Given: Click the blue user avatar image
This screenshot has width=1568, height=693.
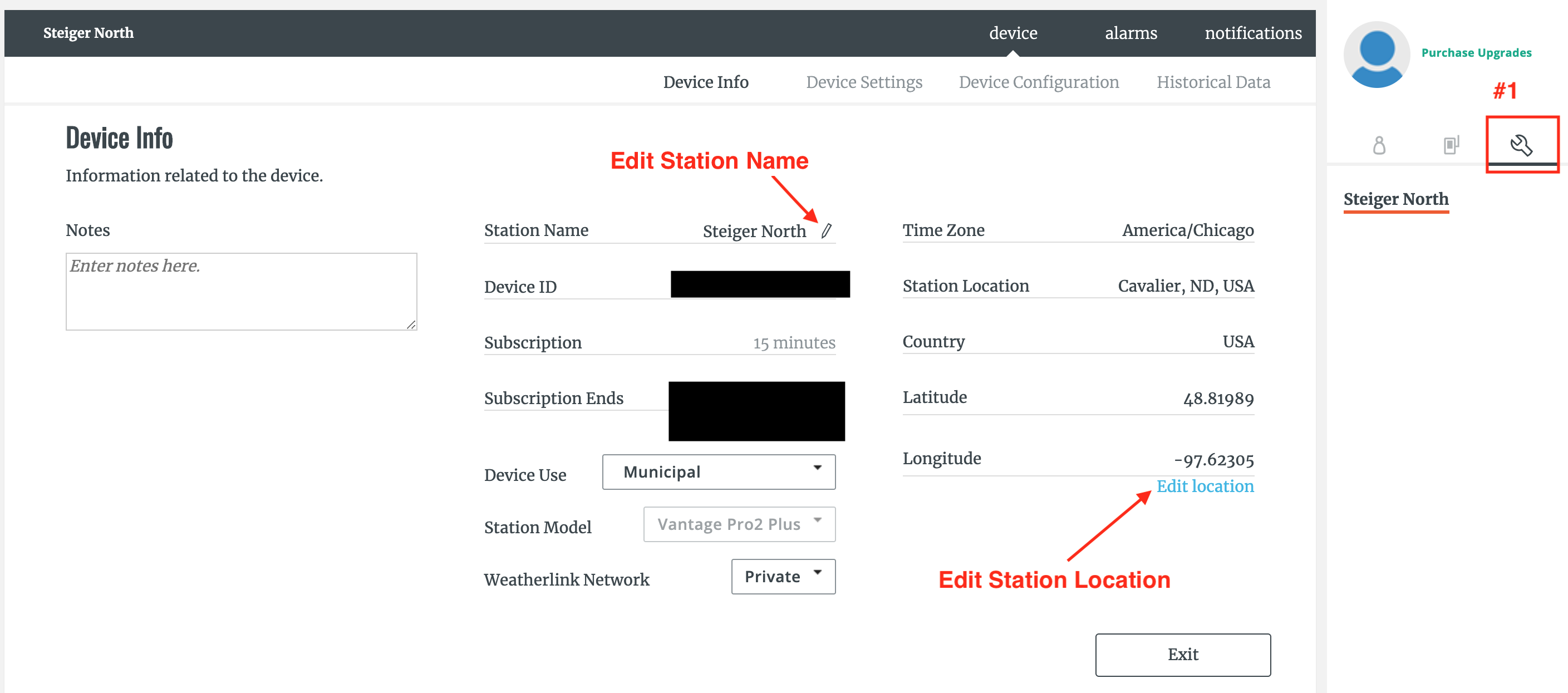Looking at the screenshot, I should [1377, 55].
